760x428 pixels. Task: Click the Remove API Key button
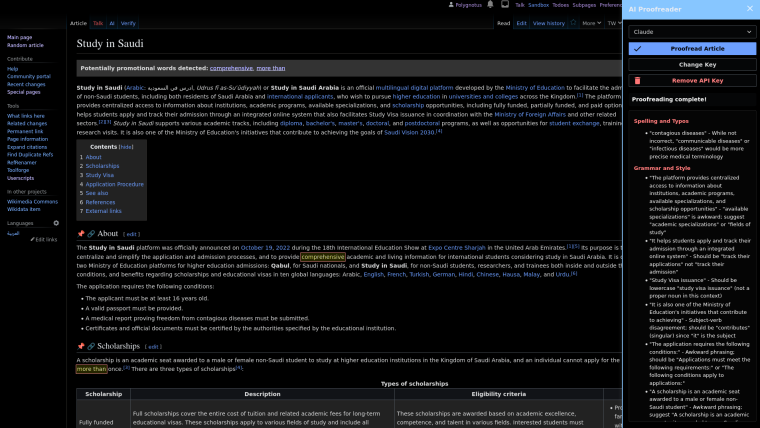tap(692, 80)
